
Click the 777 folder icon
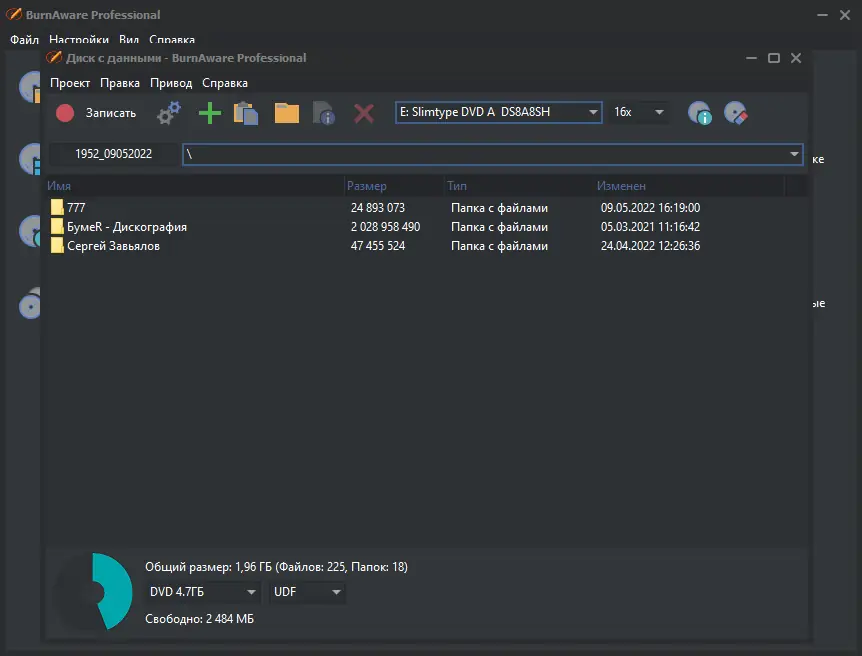click(57, 207)
